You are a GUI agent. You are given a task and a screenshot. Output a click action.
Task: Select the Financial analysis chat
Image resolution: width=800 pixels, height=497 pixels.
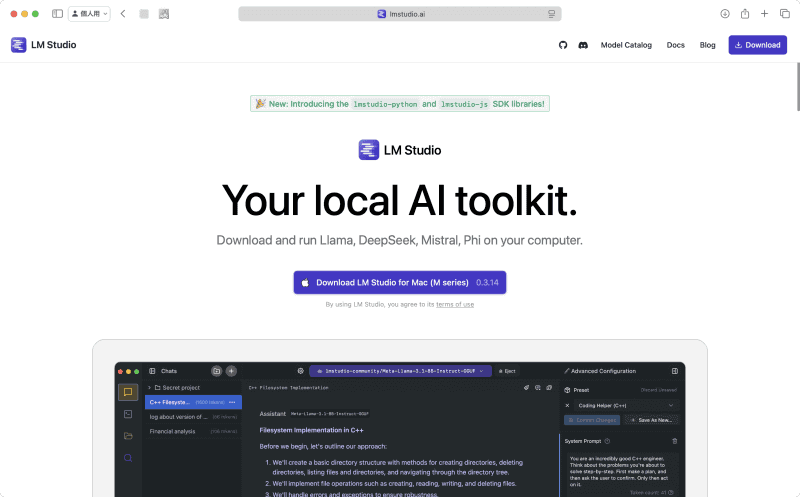pyautogui.click(x=193, y=432)
